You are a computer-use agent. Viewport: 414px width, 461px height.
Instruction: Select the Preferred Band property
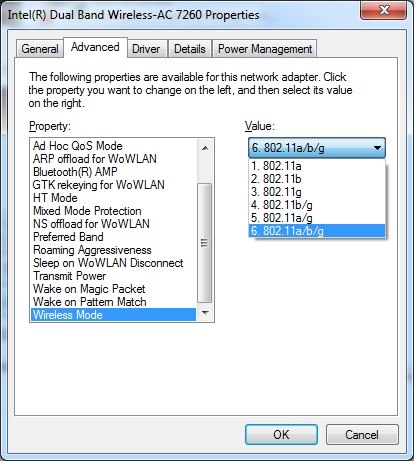tap(113, 237)
